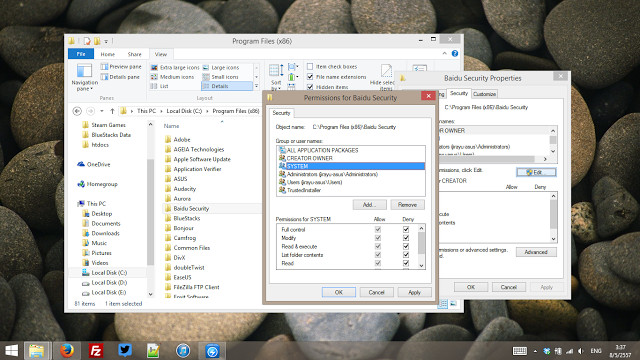Click the Navigation pane icon

(84, 71)
